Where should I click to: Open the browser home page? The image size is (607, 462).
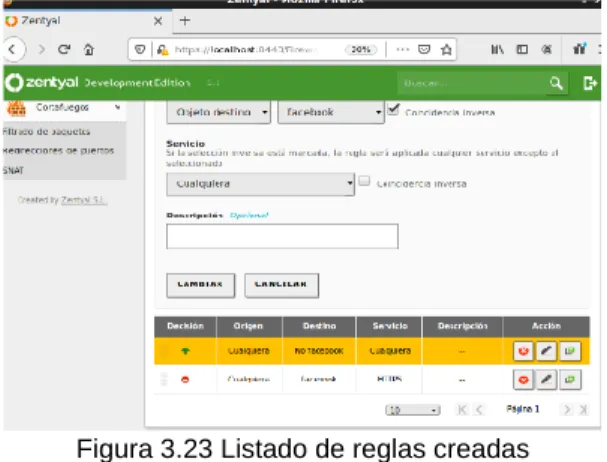pyautogui.click(x=89, y=49)
